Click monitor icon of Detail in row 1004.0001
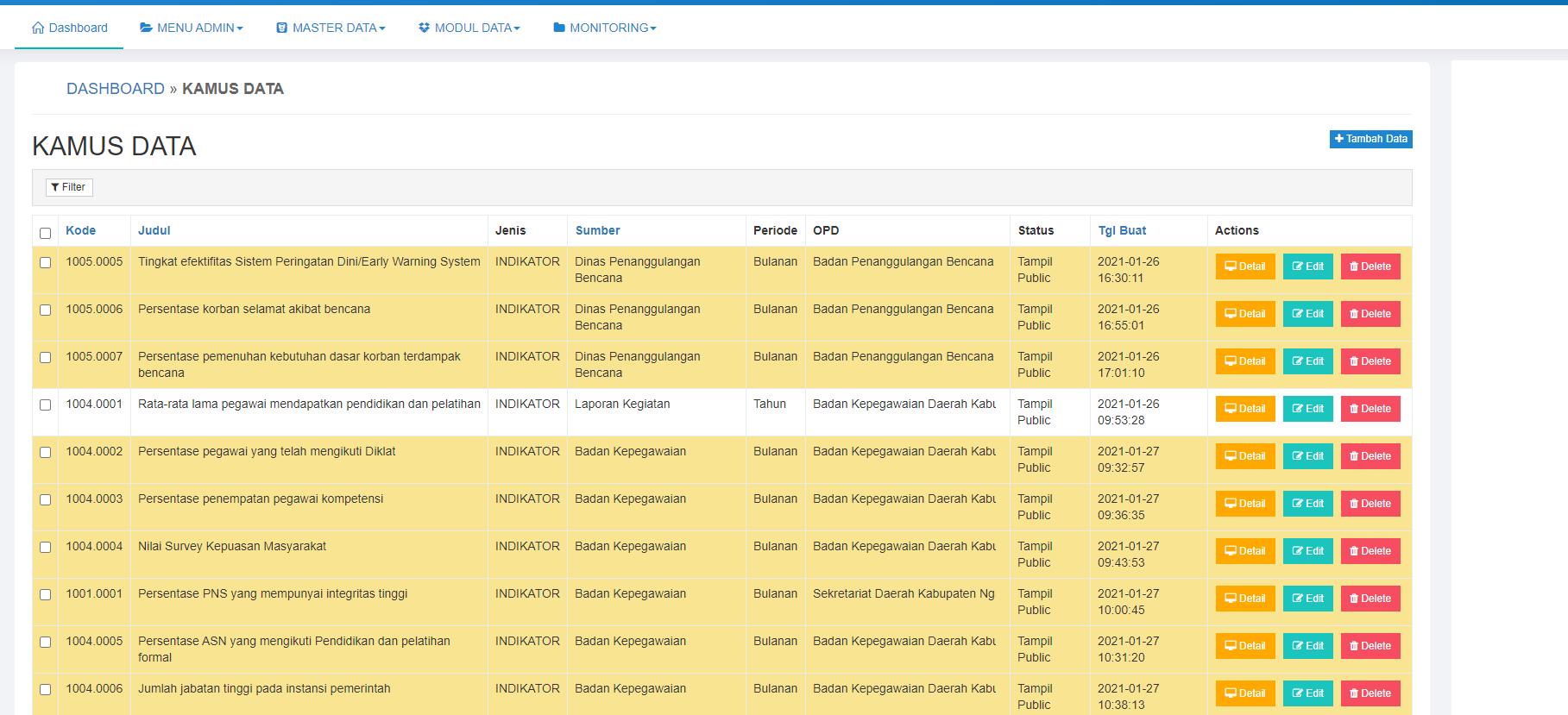This screenshot has height=715, width=1568. click(x=1231, y=409)
